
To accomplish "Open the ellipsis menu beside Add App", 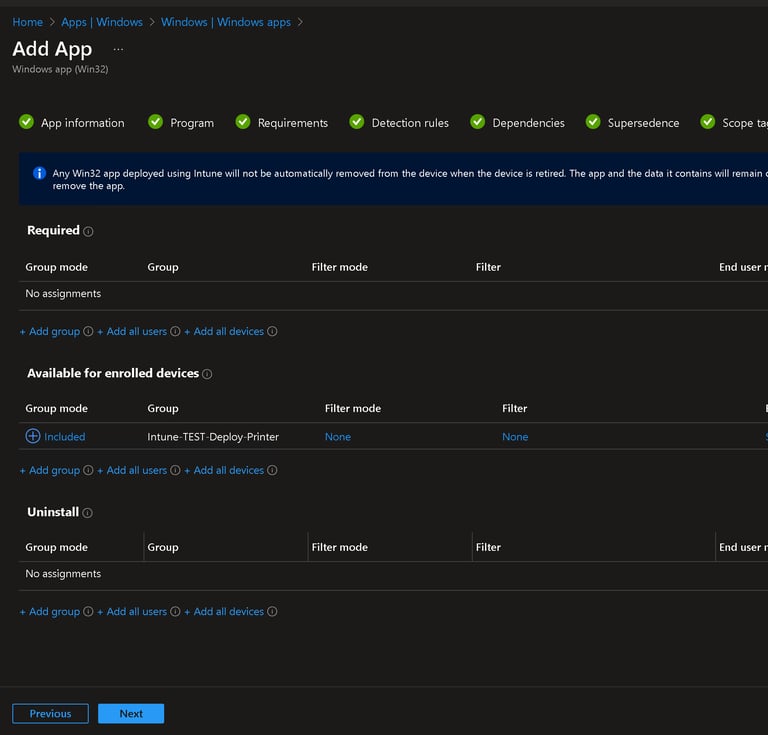I will [119, 49].
